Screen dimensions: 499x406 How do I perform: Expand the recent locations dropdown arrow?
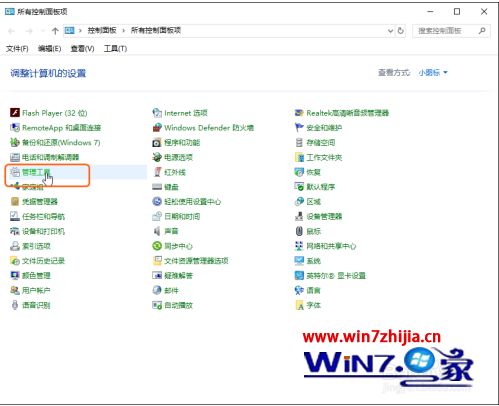(43, 31)
